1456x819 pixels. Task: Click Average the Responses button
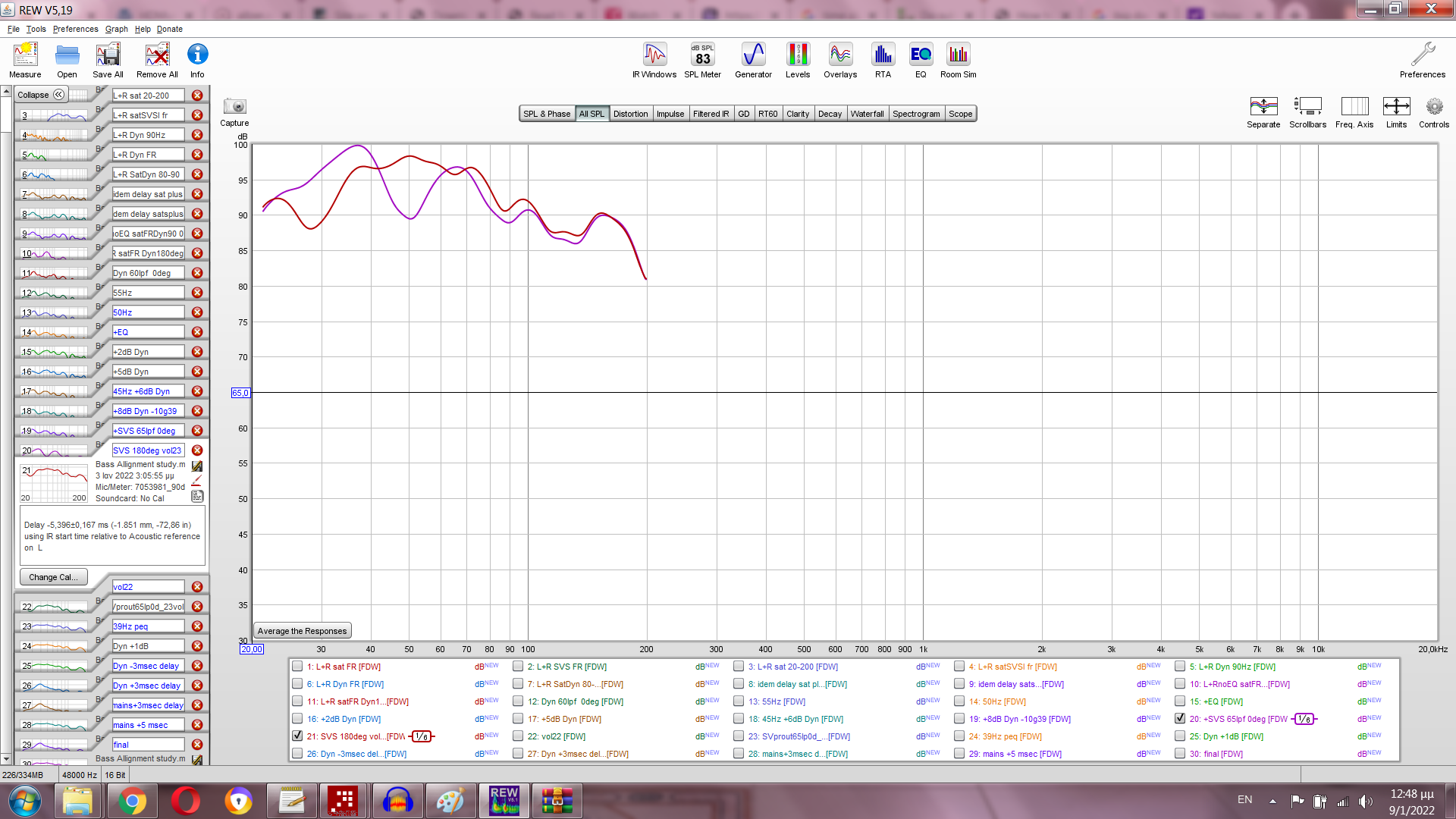pyautogui.click(x=302, y=631)
